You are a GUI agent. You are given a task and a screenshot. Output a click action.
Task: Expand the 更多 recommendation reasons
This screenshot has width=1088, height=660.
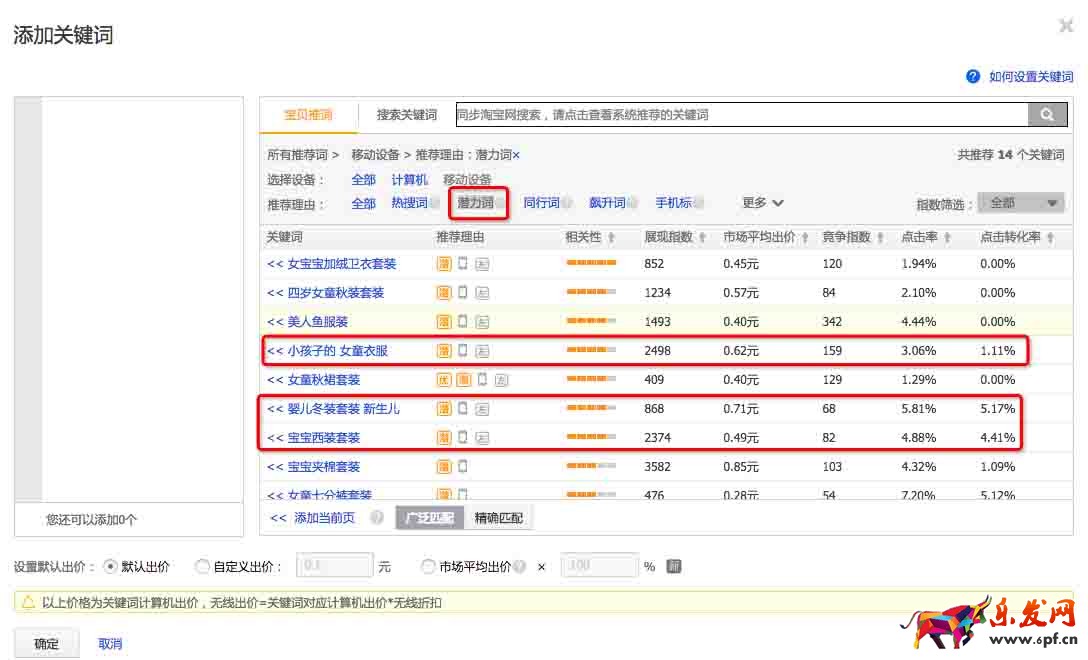click(762, 203)
